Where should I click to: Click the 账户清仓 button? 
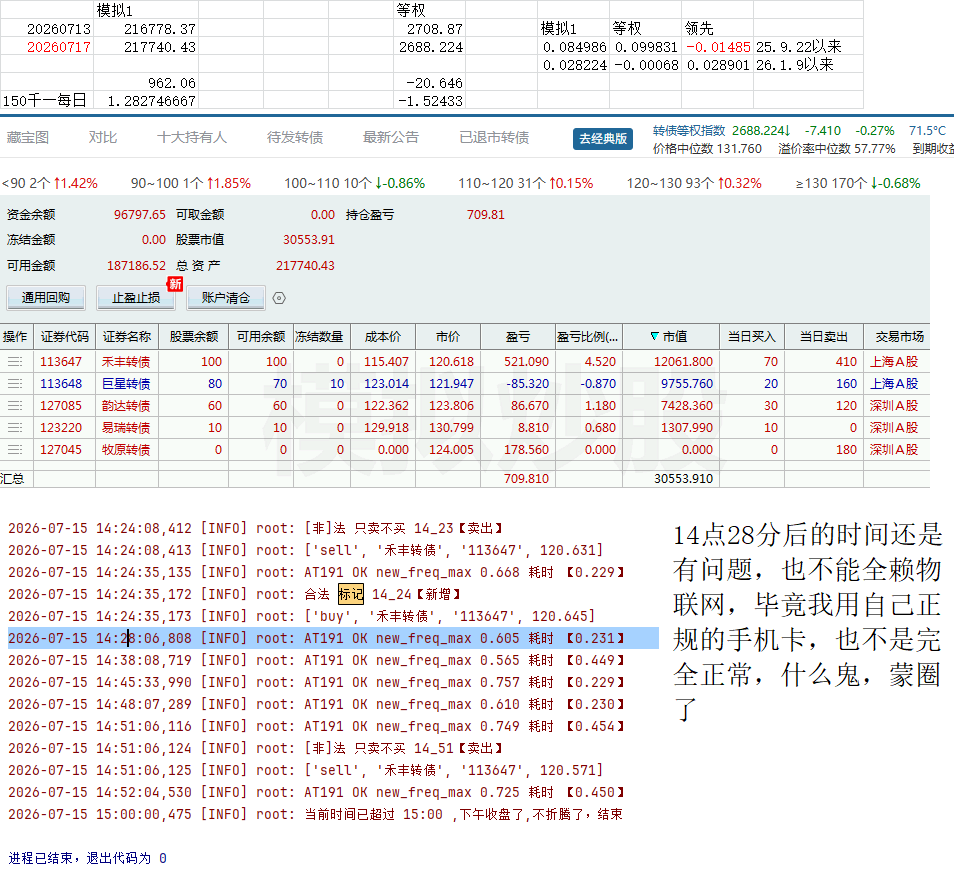coord(226,297)
